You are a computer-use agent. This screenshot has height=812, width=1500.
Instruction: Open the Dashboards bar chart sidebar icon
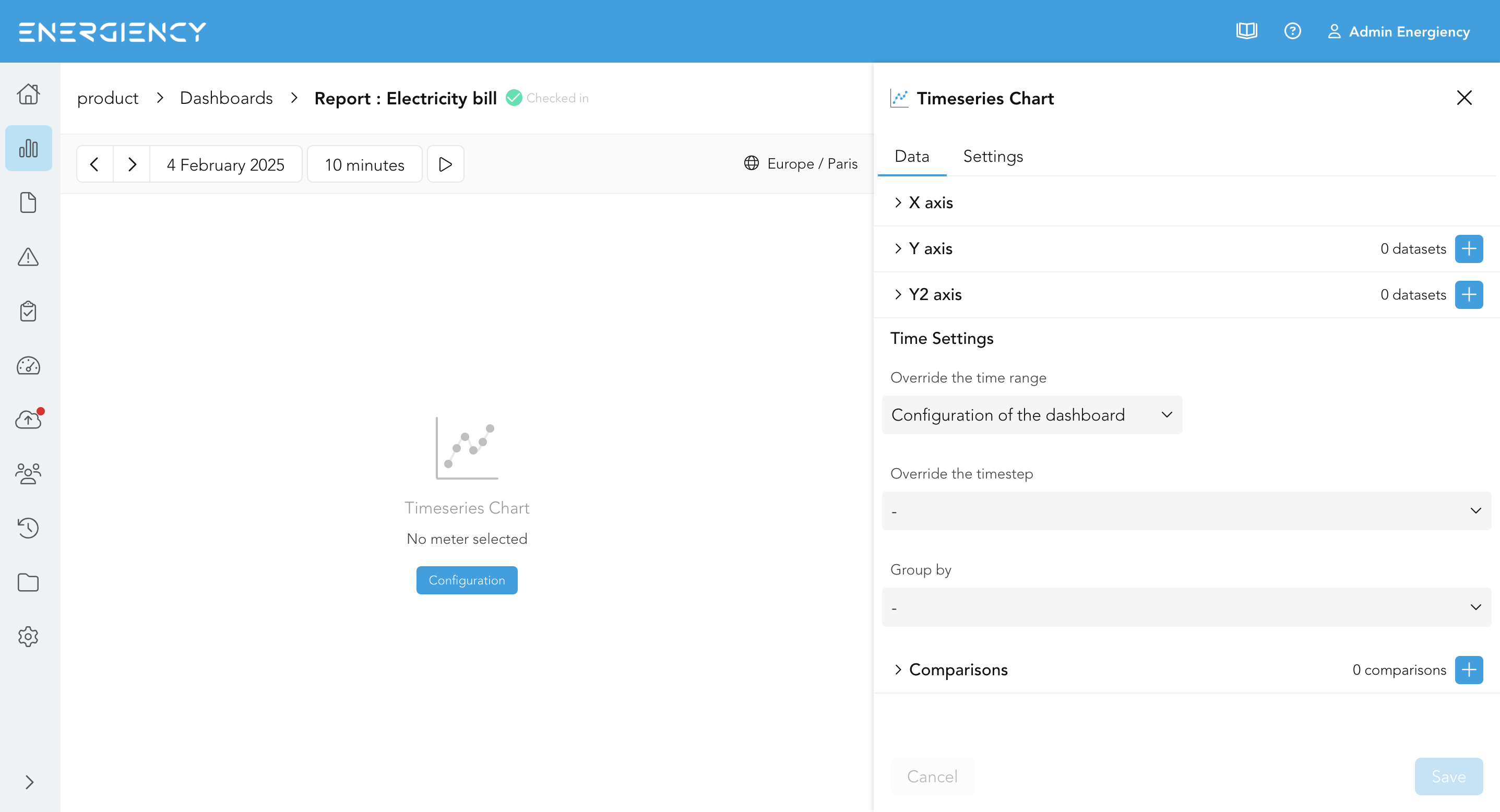pos(28,148)
